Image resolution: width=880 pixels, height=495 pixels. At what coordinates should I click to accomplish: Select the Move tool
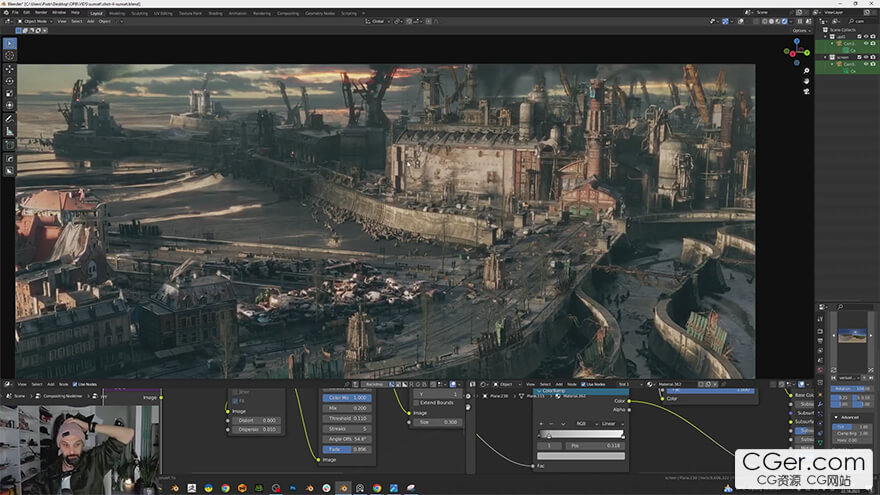point(10,69)
